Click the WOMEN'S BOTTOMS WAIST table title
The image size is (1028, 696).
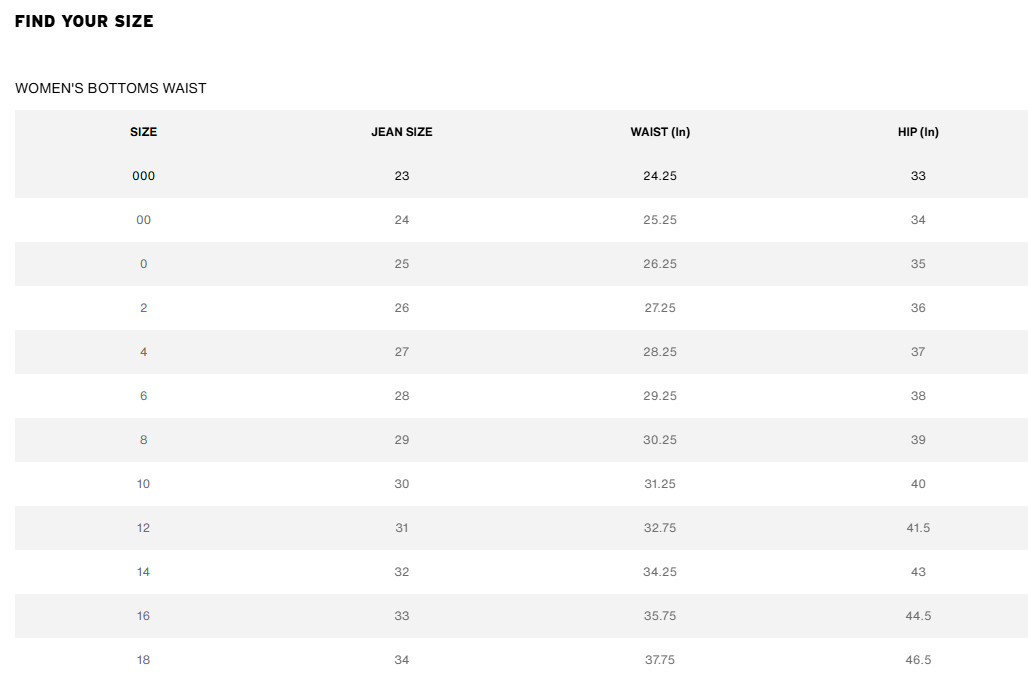111,88
